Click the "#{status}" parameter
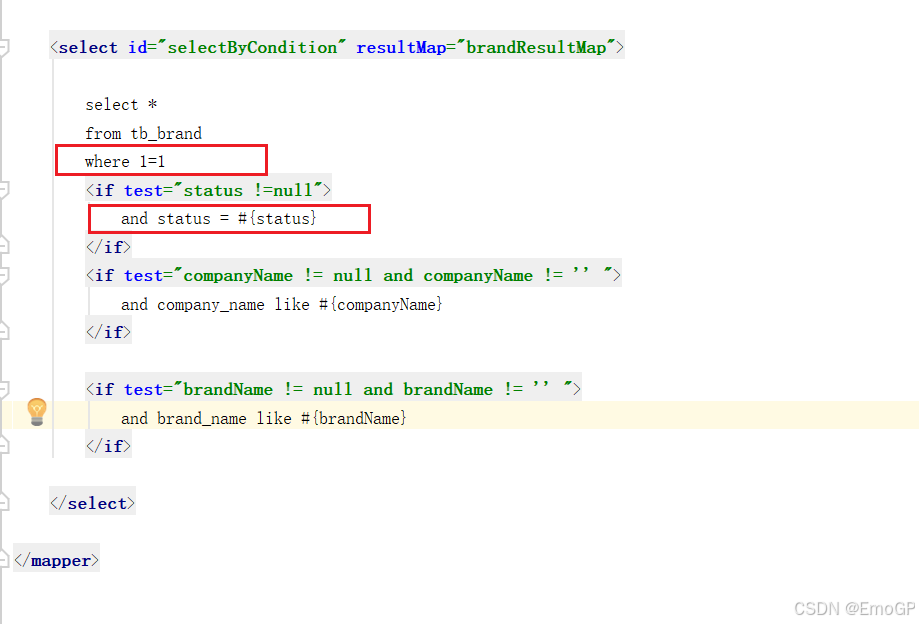The width and height of the screenshot is (919, 624). (x=277, y=219)
